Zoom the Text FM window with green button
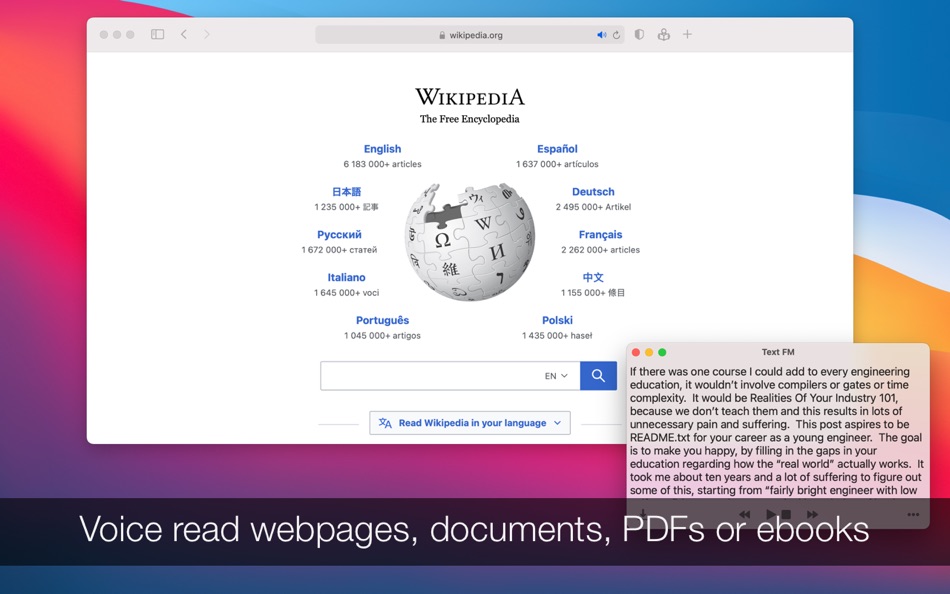This screenshot has width=950, height=594. coord(662,352)
